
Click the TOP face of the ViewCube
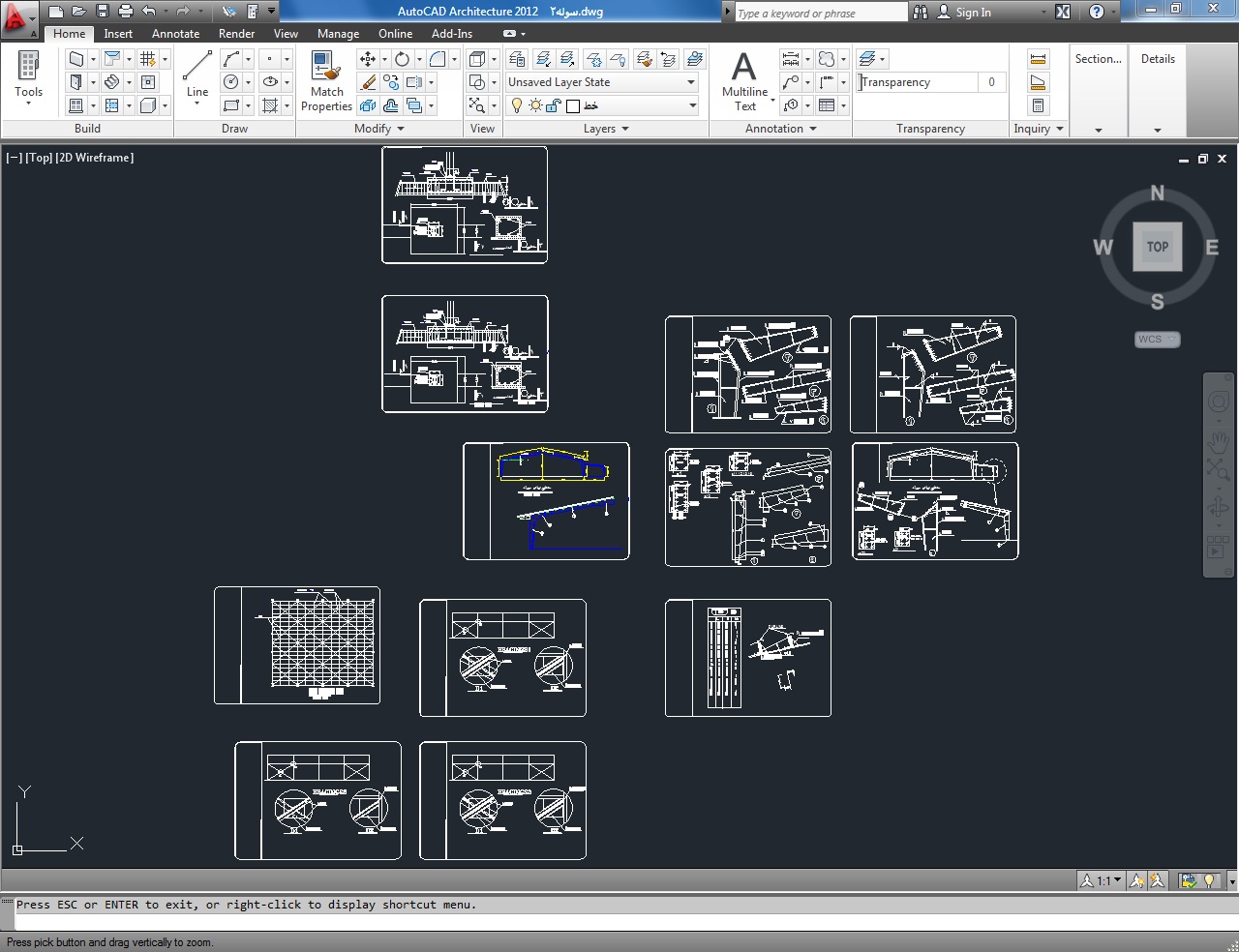click(1158, 247)
